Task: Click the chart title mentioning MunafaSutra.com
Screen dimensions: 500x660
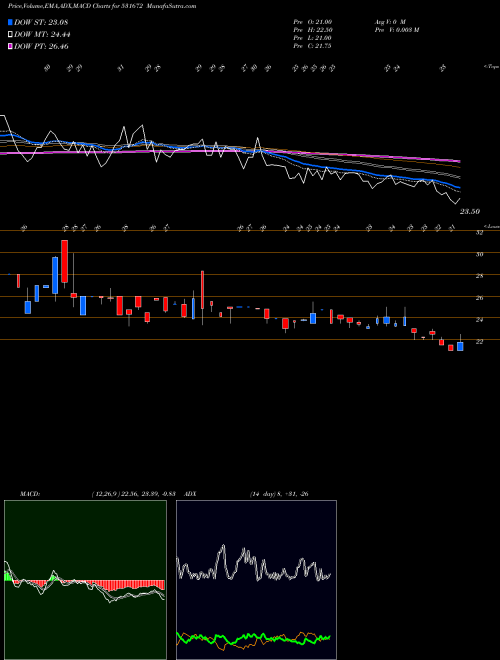Action: [102, 6]
